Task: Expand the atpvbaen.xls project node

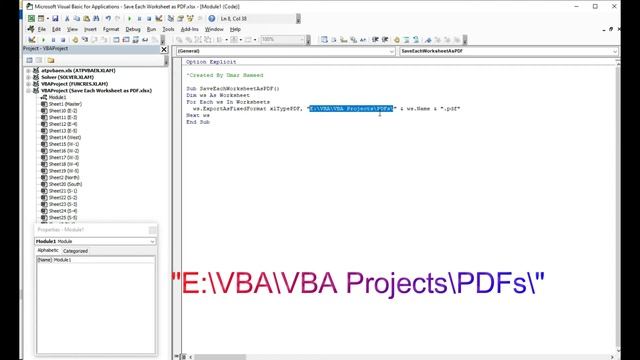Action: pos(29,71)
